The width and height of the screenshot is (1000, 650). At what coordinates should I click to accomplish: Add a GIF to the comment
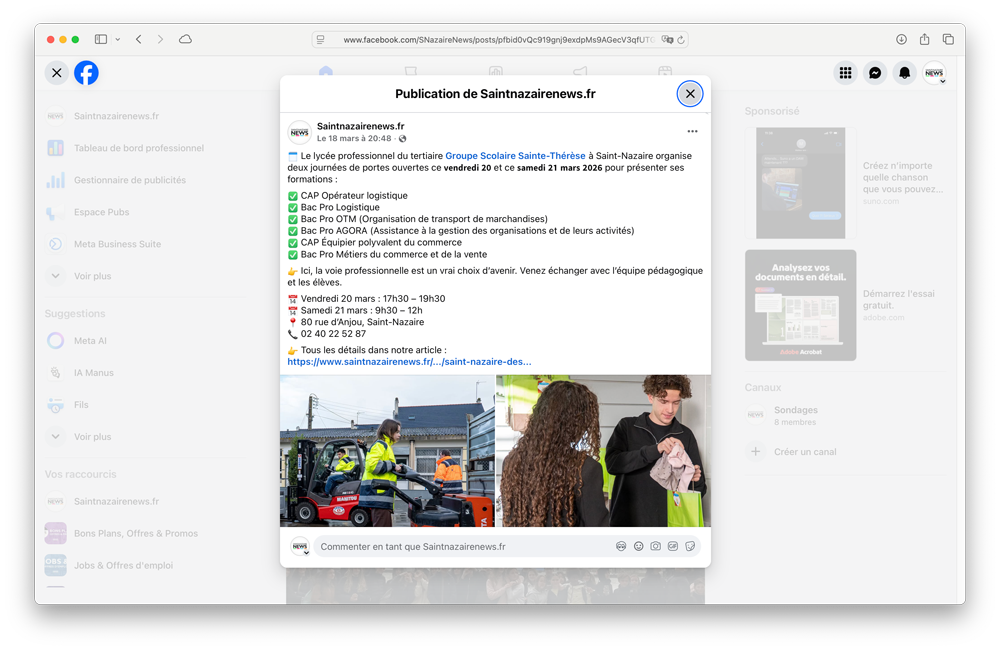click(x=673, y=547)
